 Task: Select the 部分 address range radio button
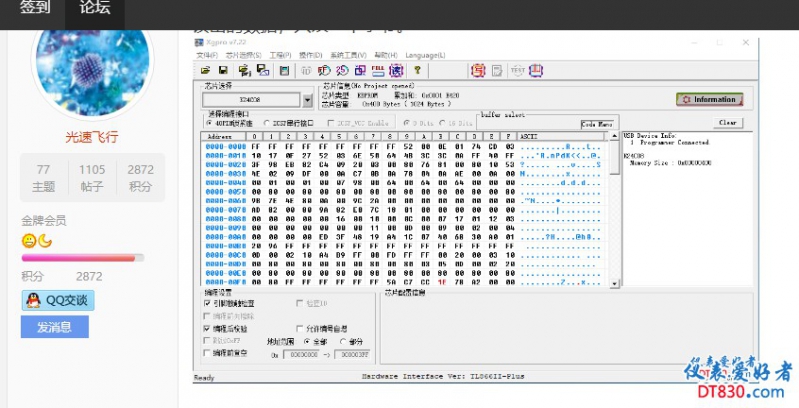[x=344, y=341]
